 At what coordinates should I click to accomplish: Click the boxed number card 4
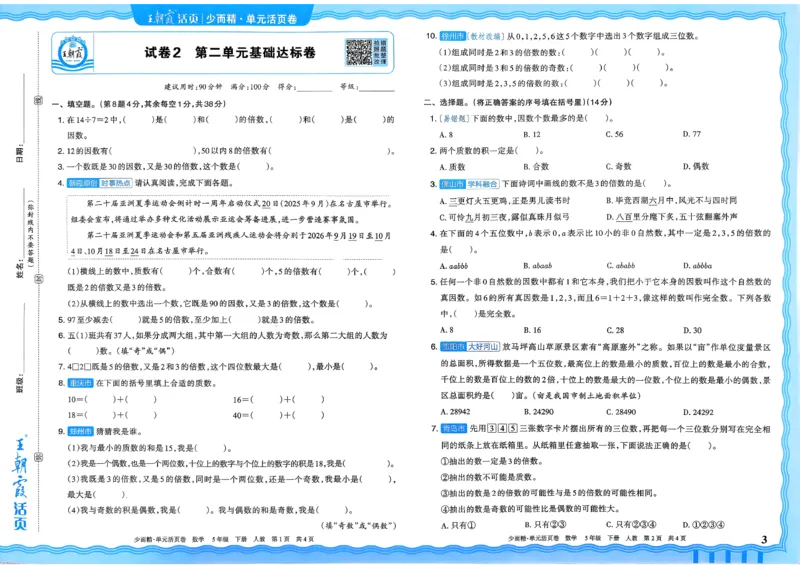point(503,429)
